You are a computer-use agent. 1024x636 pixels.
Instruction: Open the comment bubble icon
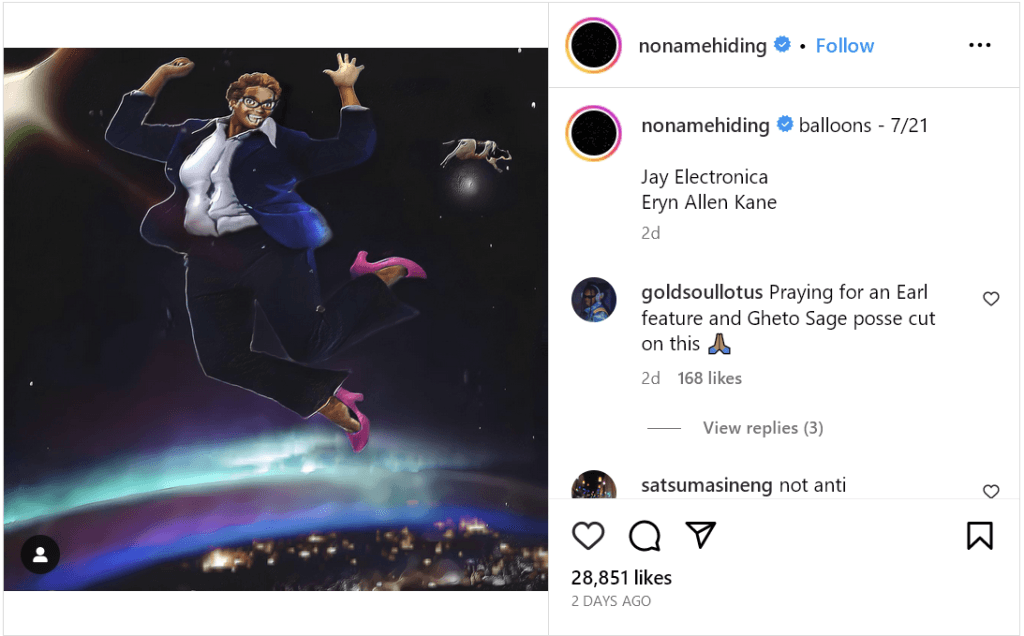click(644, 536)
